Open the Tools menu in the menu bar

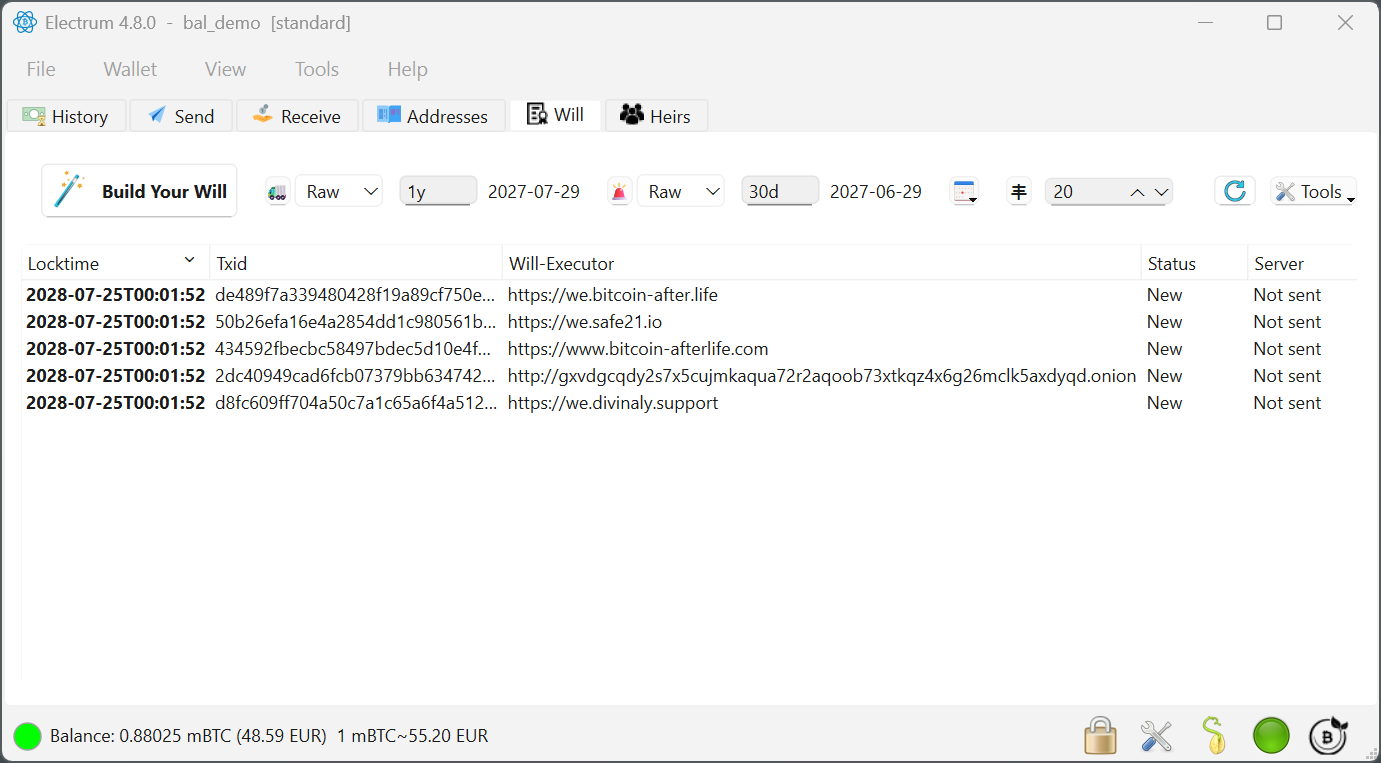(x=317, y=69)
